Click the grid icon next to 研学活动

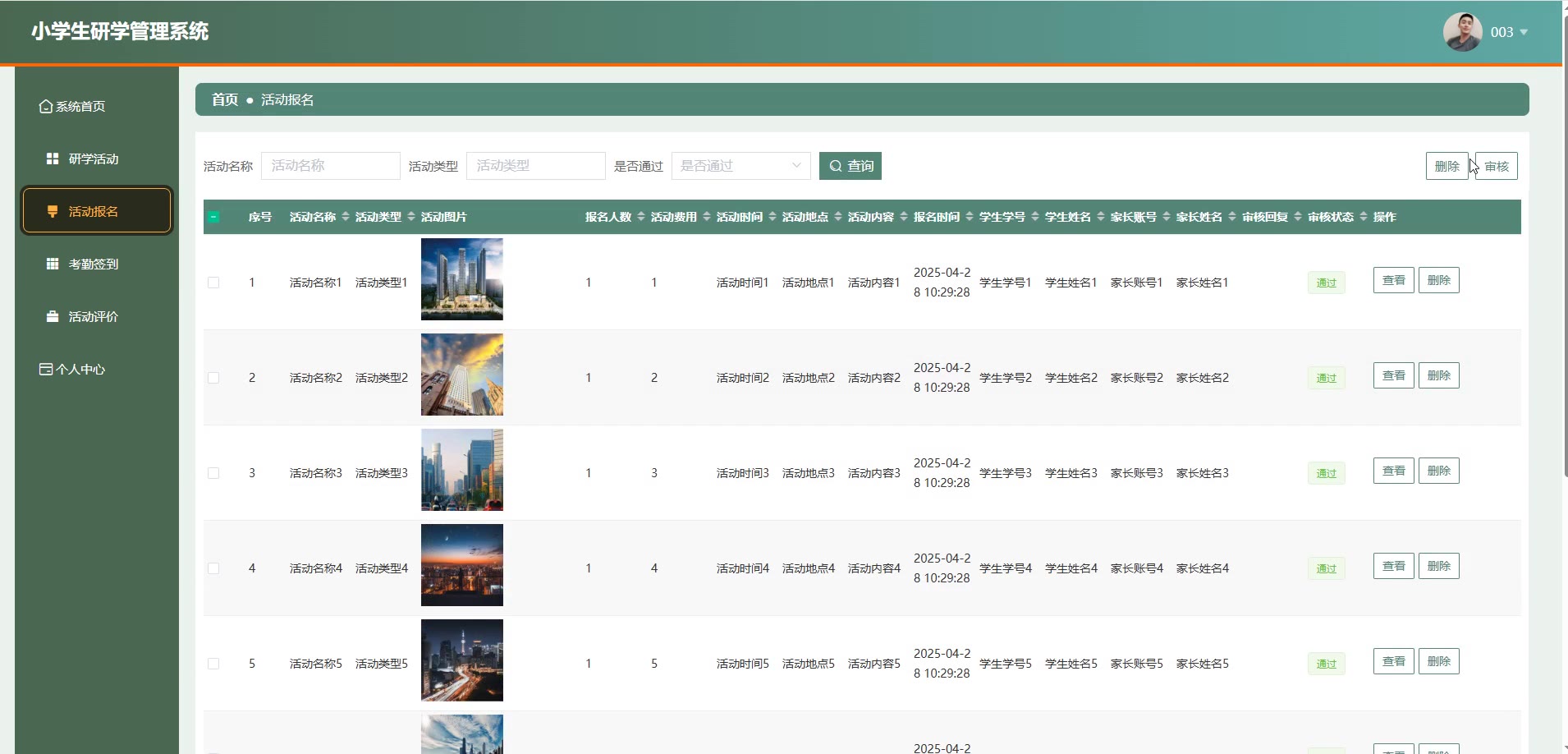(x=53, y=159)
